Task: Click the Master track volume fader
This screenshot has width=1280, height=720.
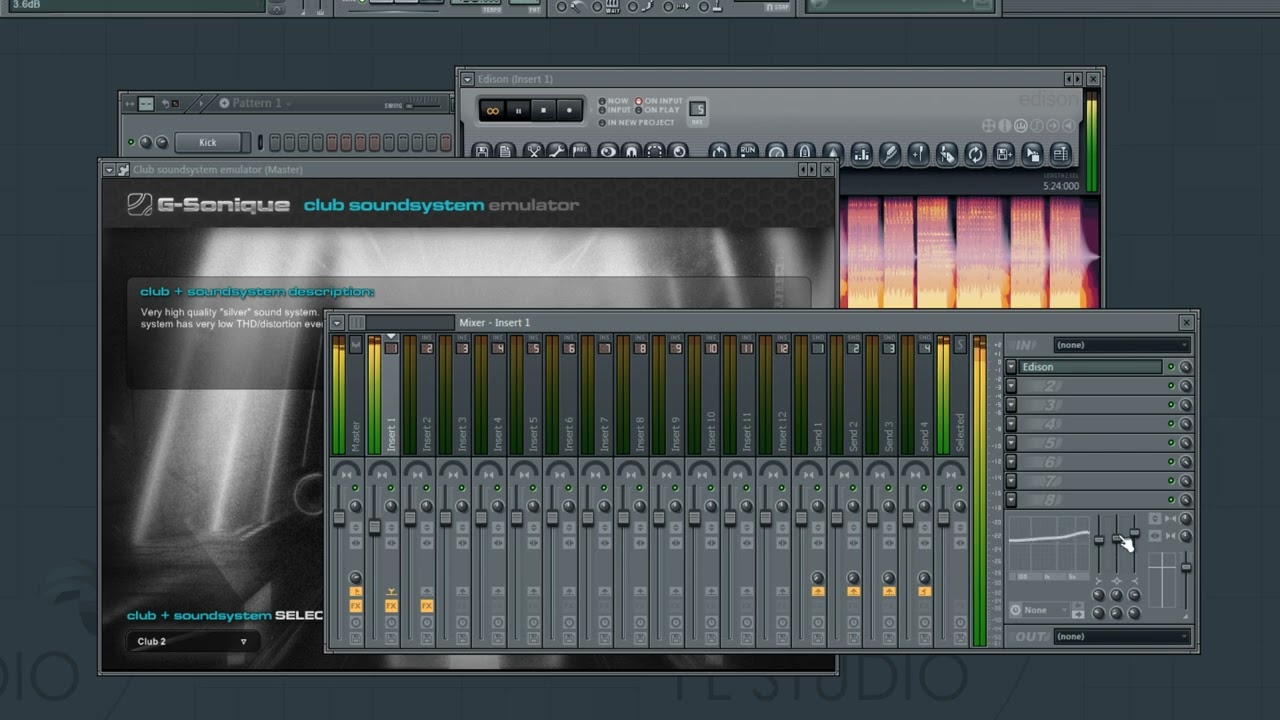Action: (339, 517)
